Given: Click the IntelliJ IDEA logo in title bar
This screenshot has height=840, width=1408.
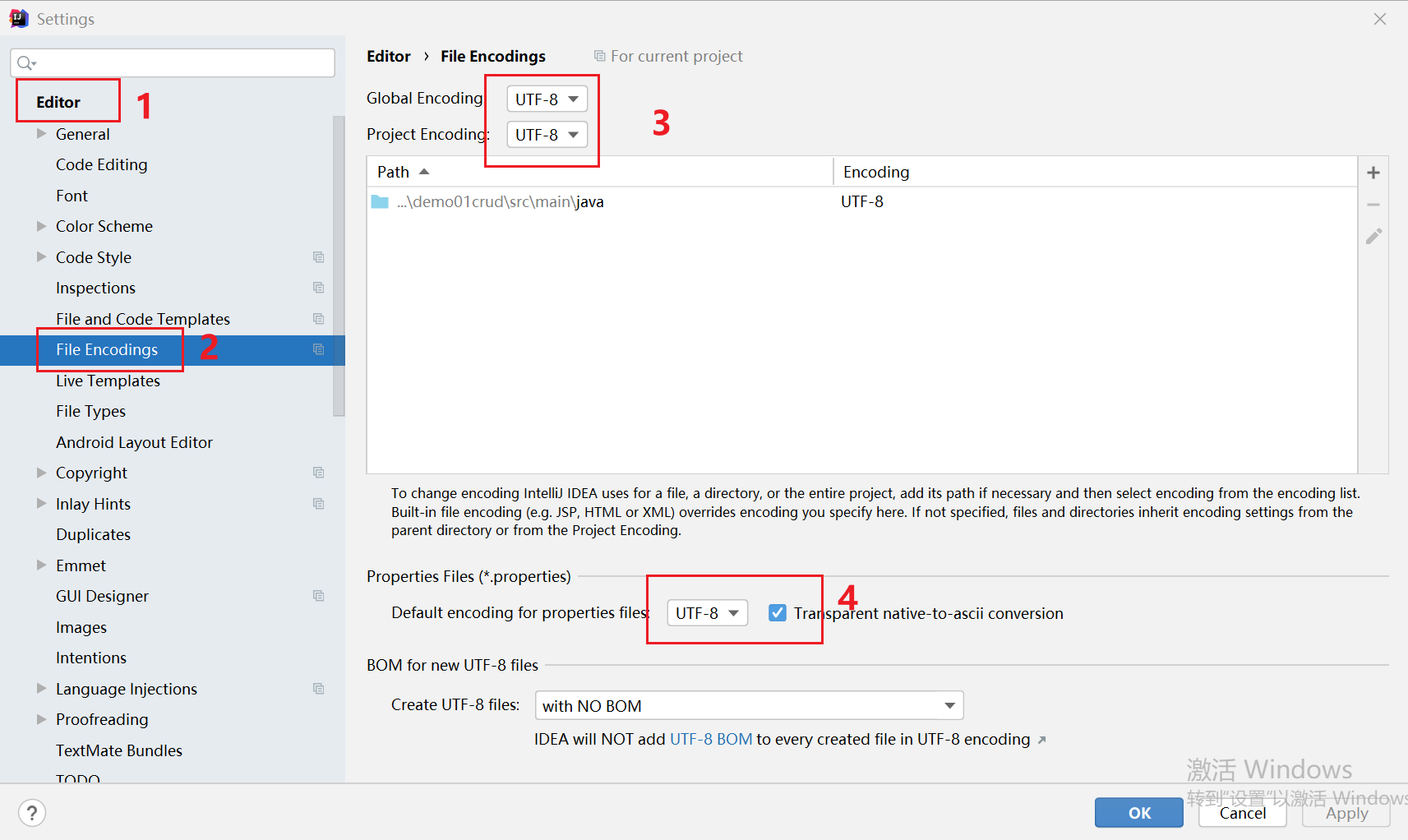Looking at the screenshot, I should point(18,18).
